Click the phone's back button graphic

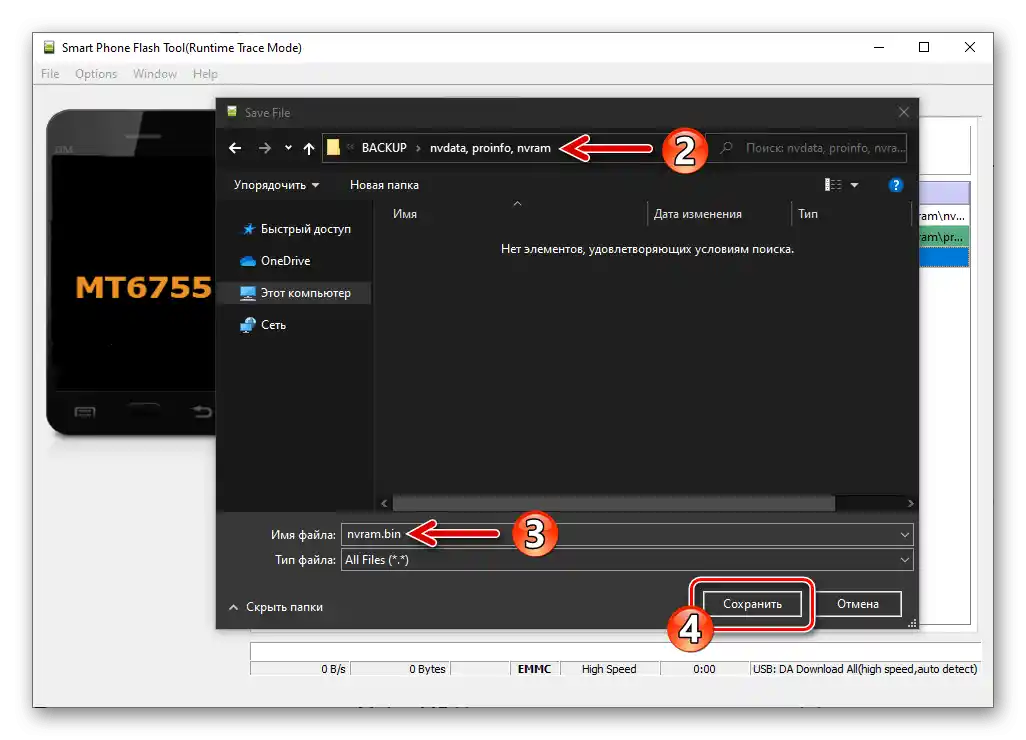202,412
